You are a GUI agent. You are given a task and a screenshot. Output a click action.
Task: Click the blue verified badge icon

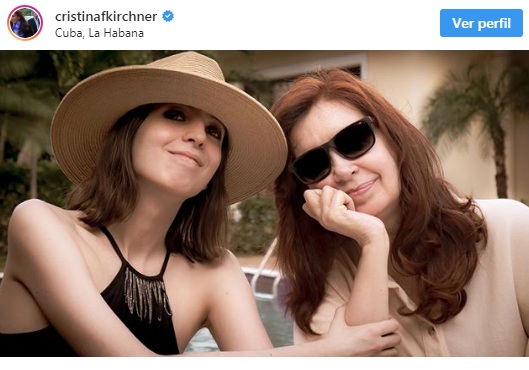(x=168, y=16)
